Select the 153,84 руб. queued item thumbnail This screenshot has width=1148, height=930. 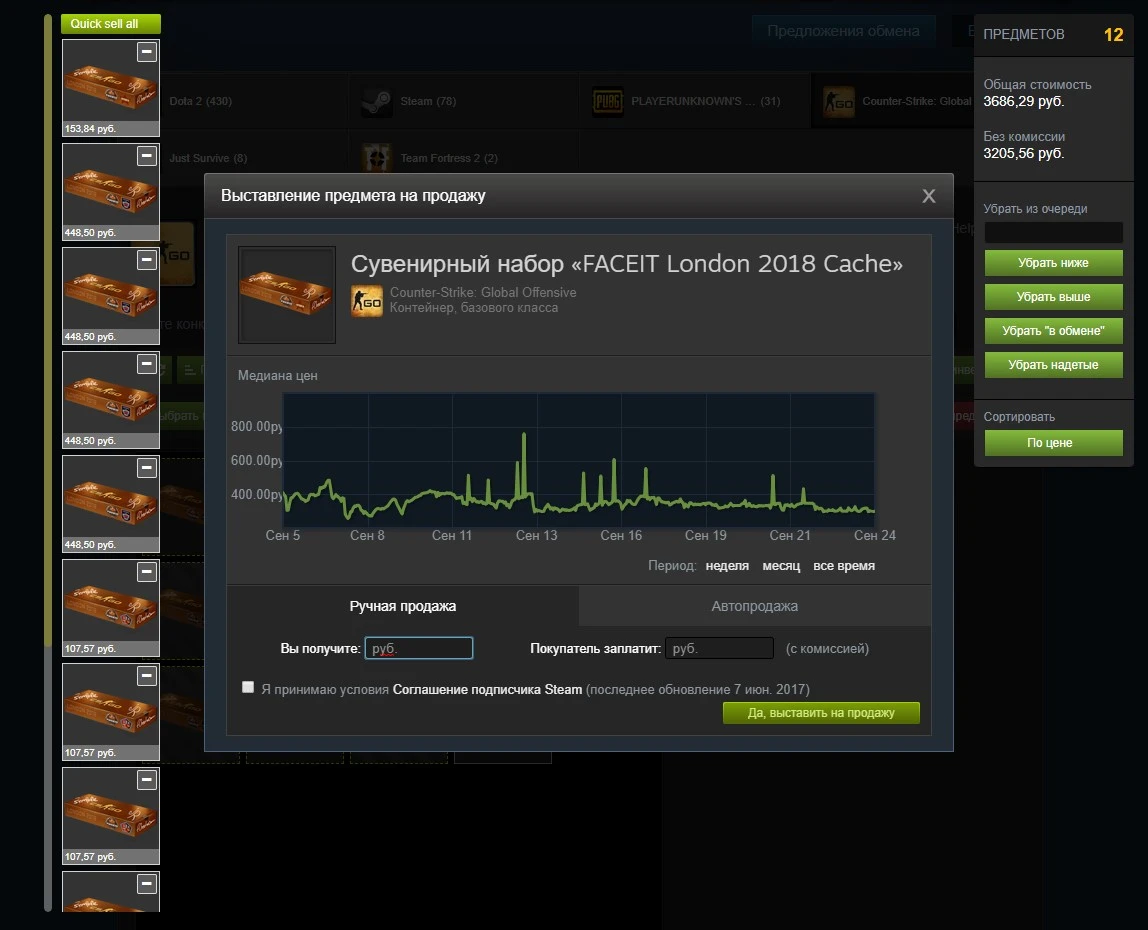[111, 88]
